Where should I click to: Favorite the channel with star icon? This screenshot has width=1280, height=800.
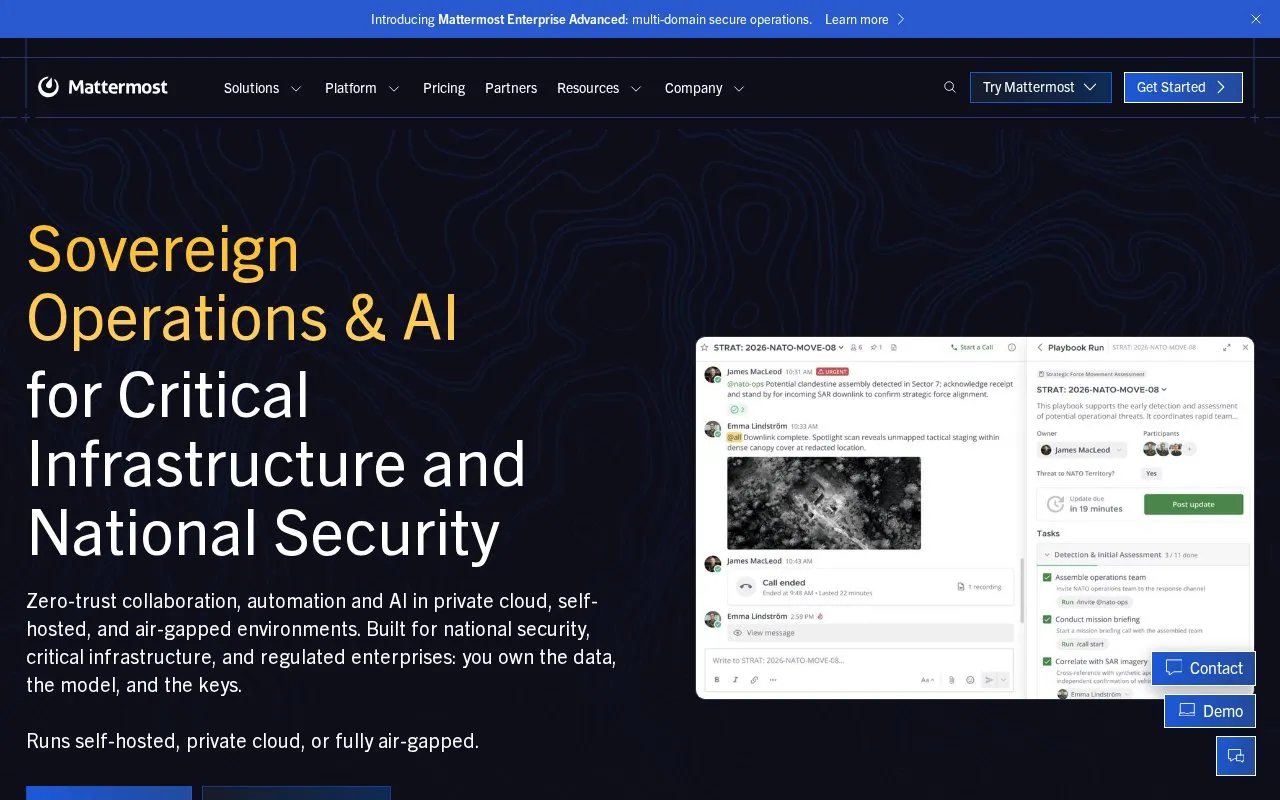(704, 347)
